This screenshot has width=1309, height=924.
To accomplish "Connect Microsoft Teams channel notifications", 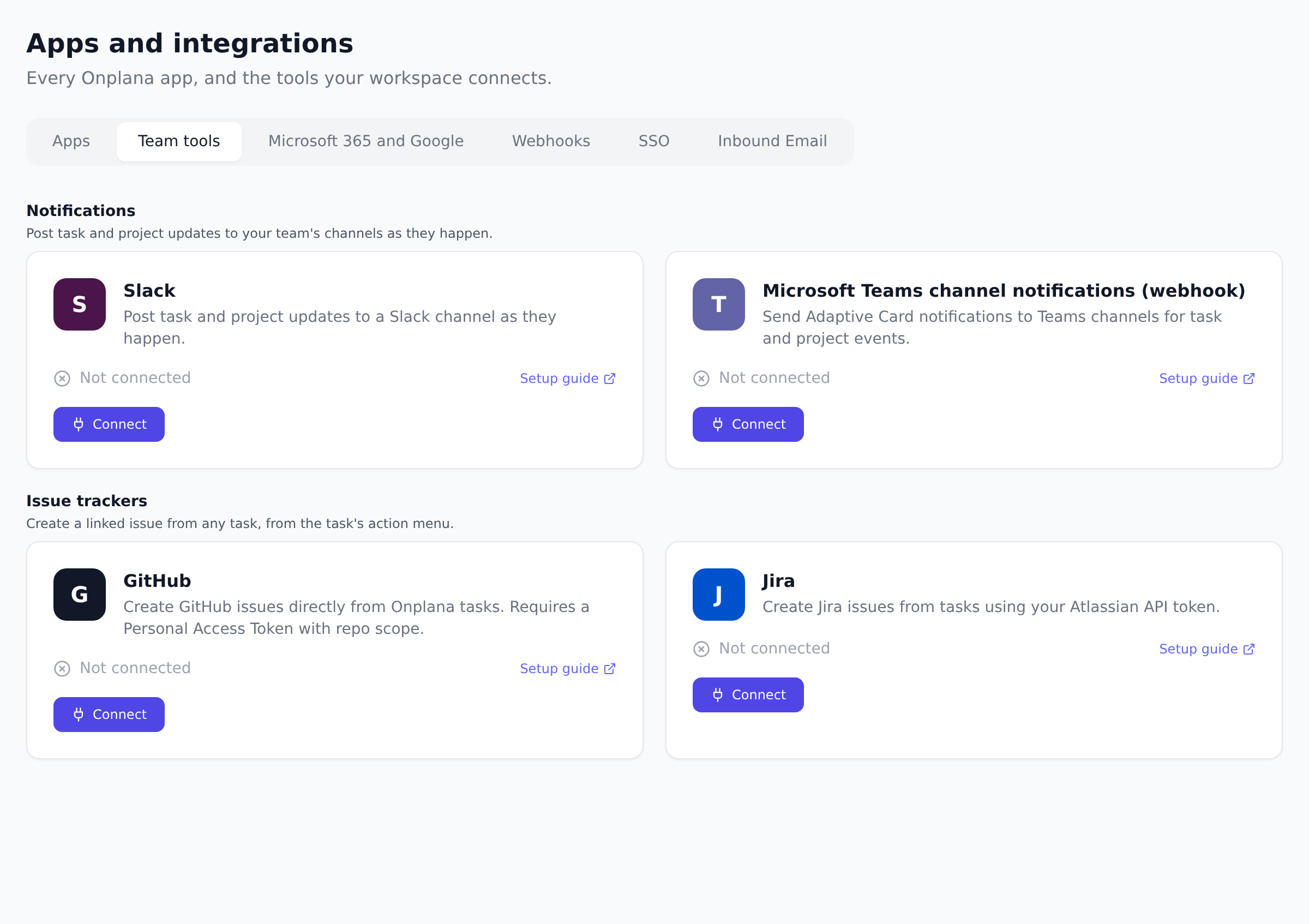I will click(x=748, y=424).
